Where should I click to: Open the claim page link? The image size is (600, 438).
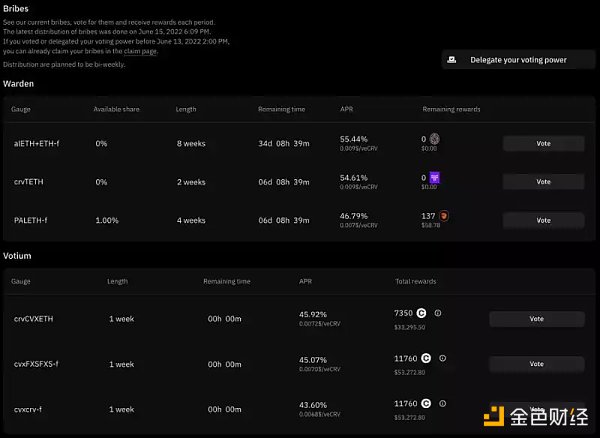click(143, 51)
